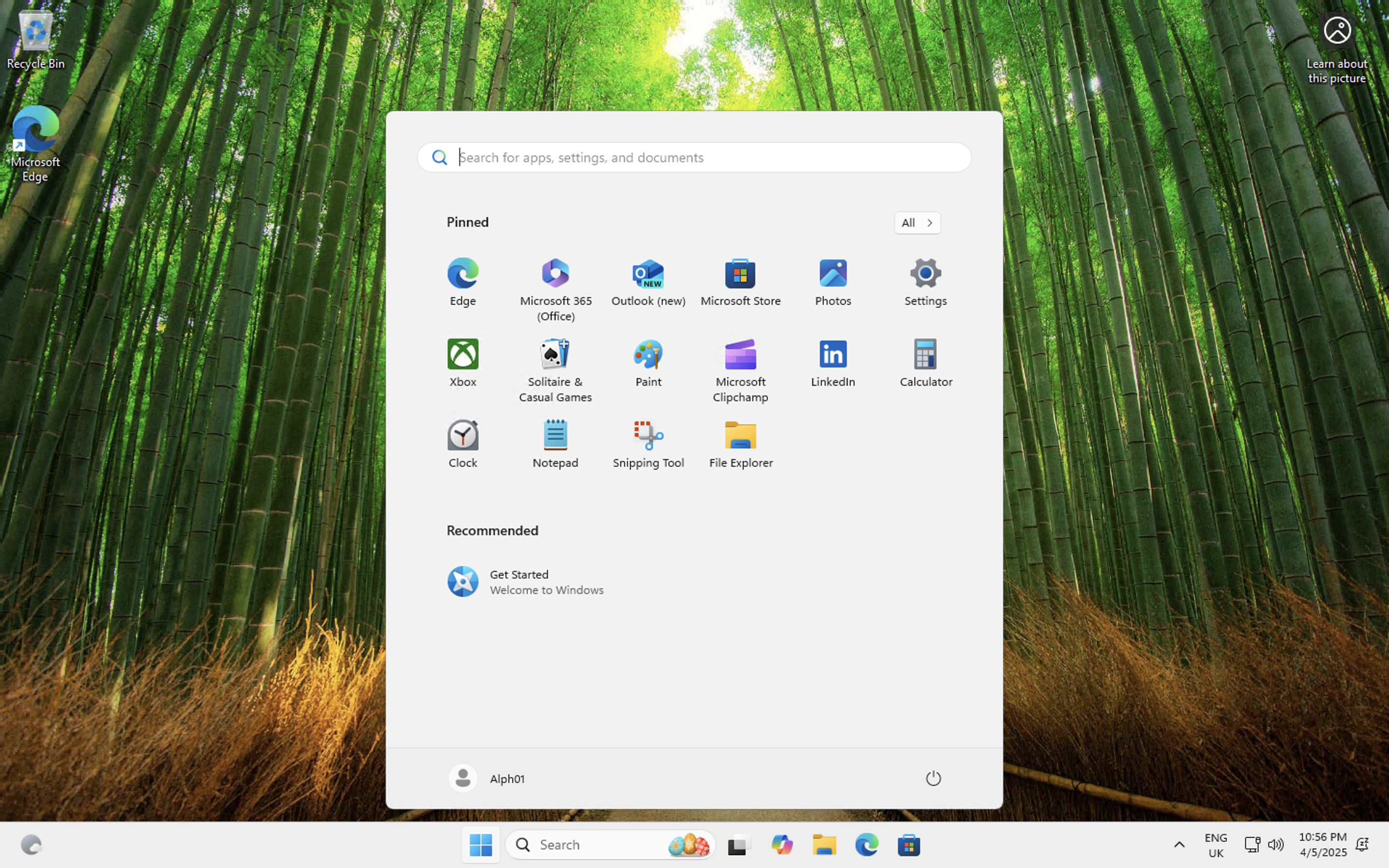Screen dimensions: 1389x868
Task: Click the power button in Start menu
Action: [x=933, y=778]
